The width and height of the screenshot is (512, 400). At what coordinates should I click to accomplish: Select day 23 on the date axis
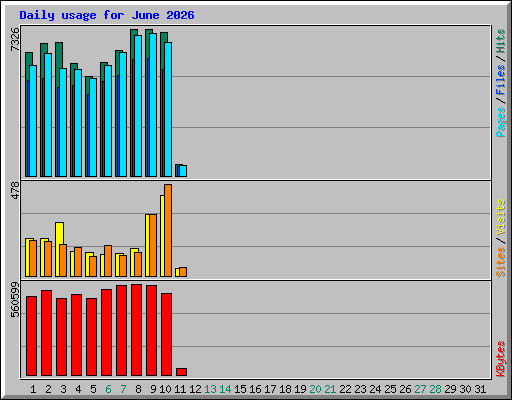pyautogui.click(x=360, y=389)
